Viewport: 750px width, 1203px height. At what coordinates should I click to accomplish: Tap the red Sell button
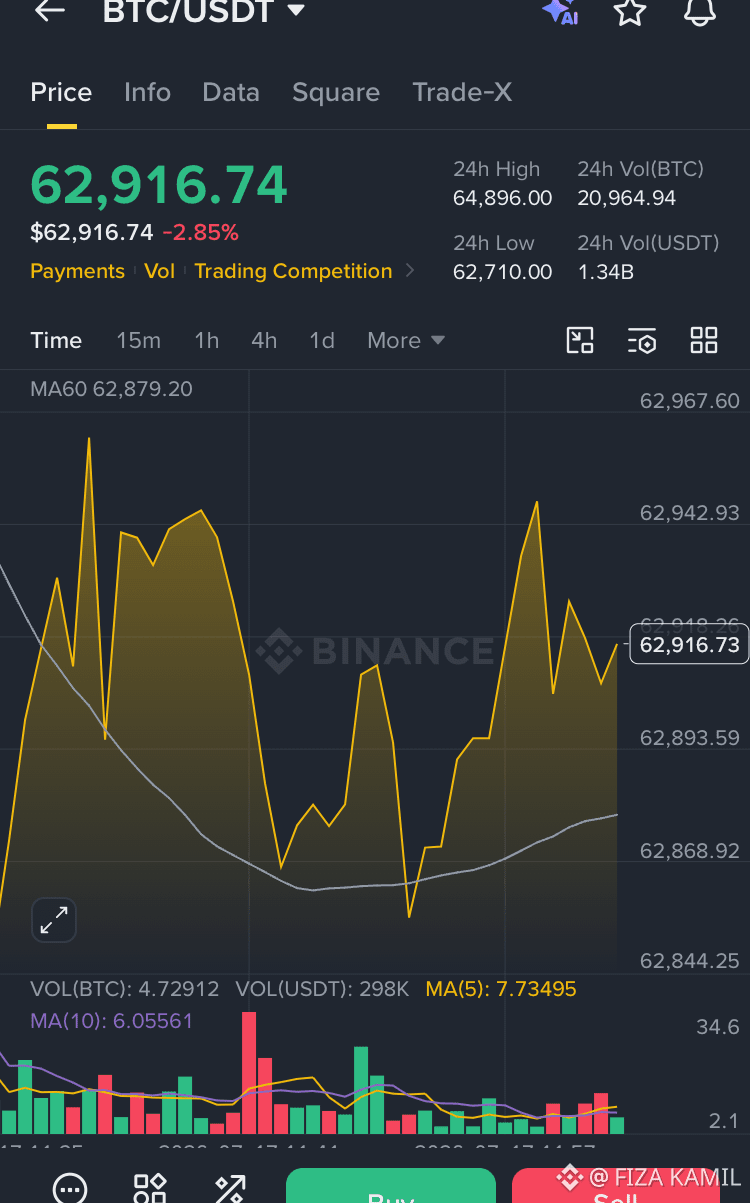click(615, 1186)
